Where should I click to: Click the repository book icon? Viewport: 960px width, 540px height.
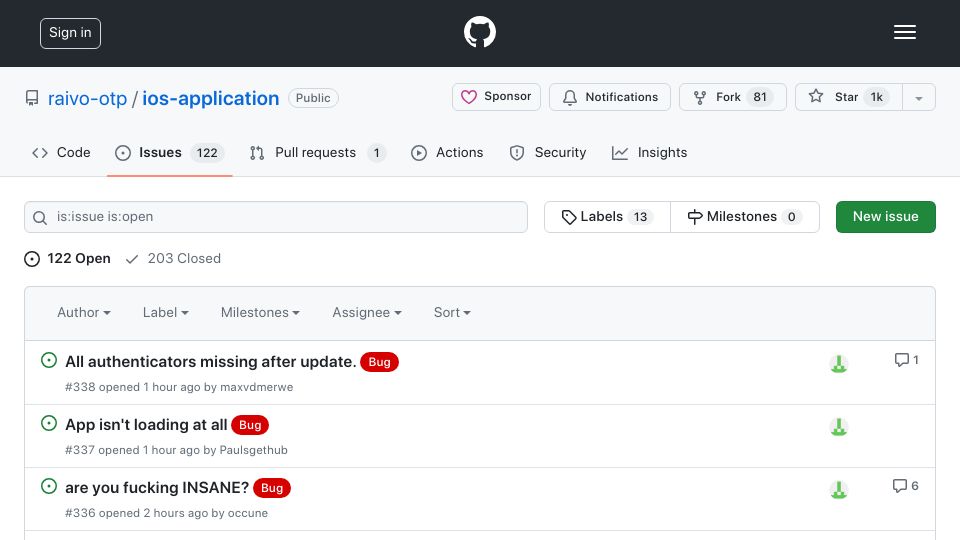(x=32, y=98)
